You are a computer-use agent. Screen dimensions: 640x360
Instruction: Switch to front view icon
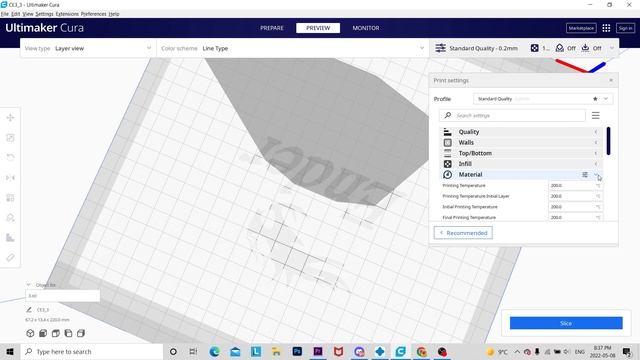(43, 333)
